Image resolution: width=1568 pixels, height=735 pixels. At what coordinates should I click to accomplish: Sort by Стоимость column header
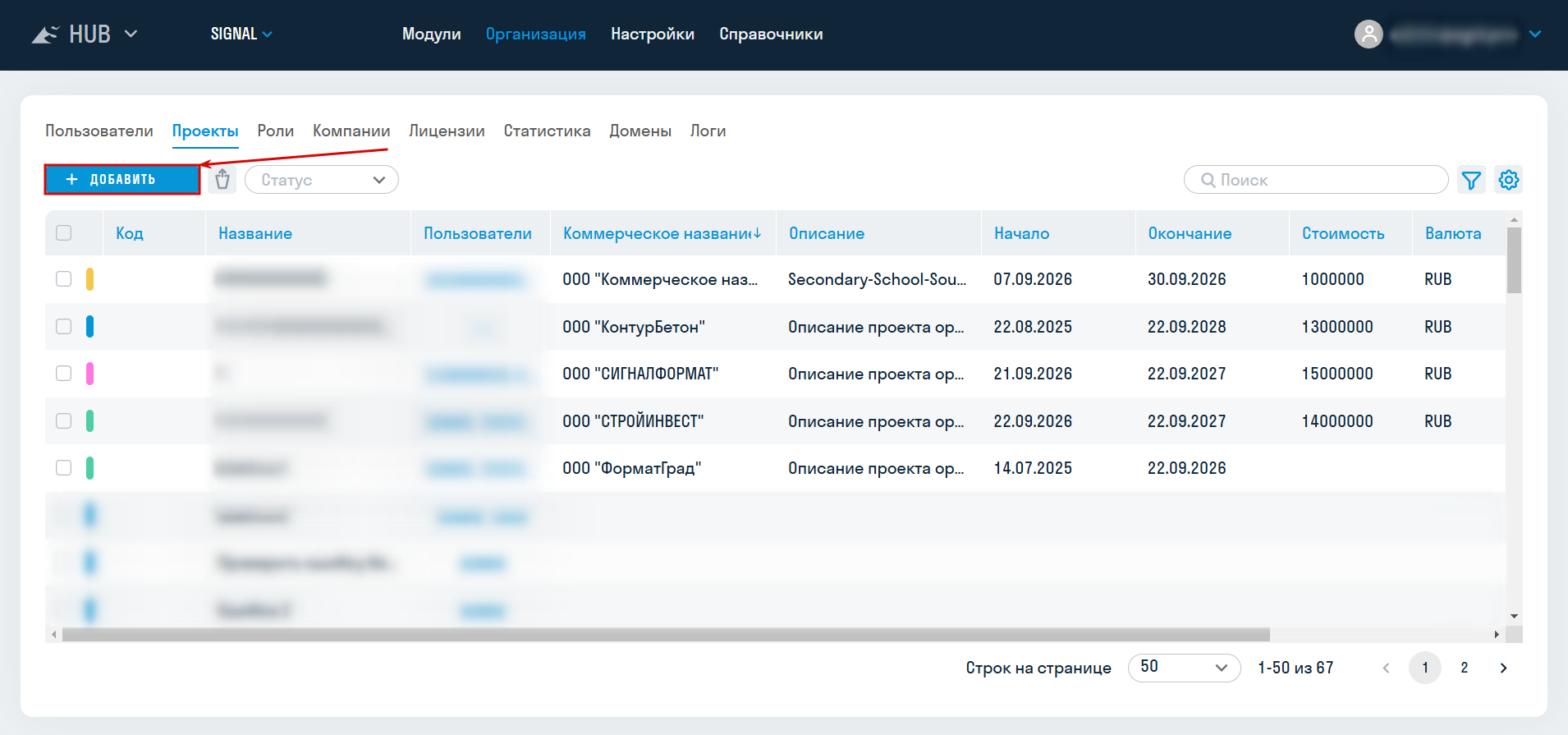1343,233
